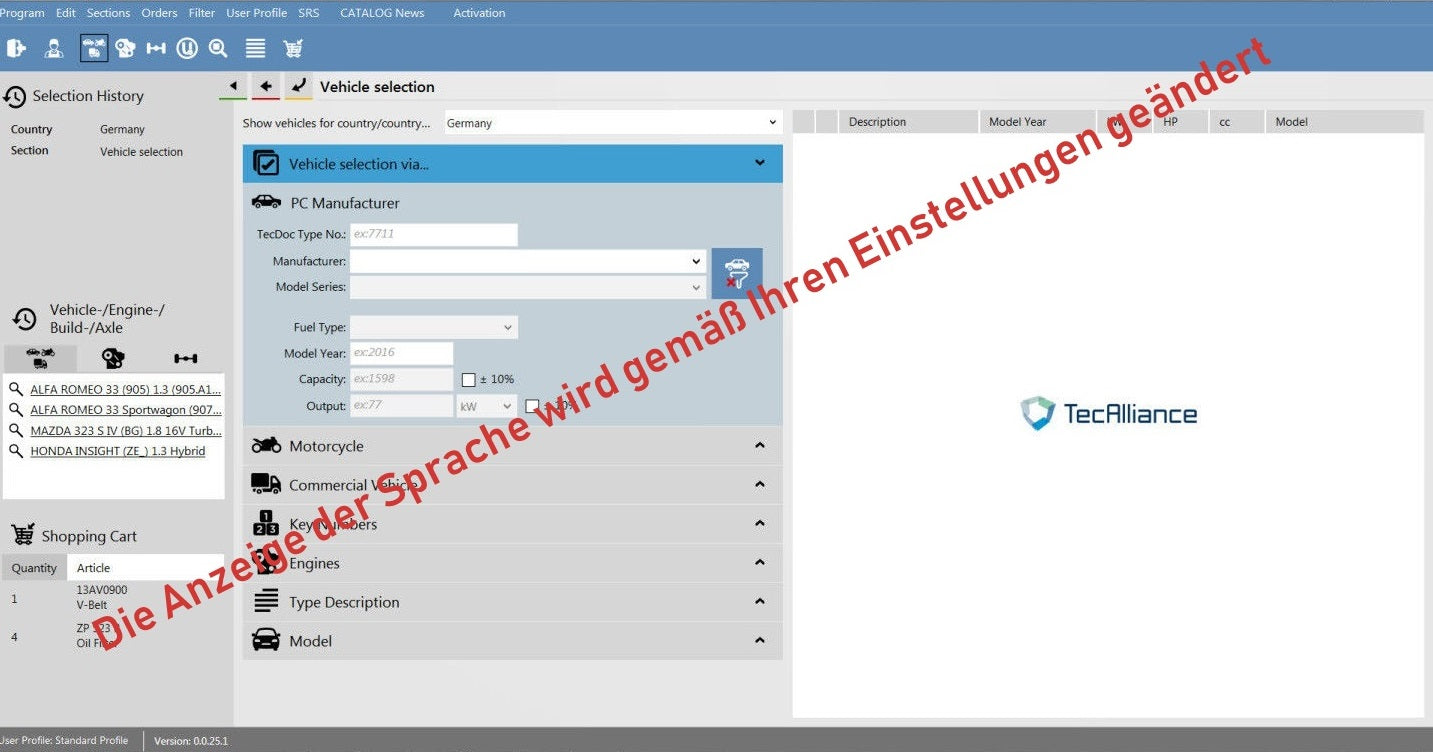Open the magnifier search icon in toolbar

tap(218, 48)
